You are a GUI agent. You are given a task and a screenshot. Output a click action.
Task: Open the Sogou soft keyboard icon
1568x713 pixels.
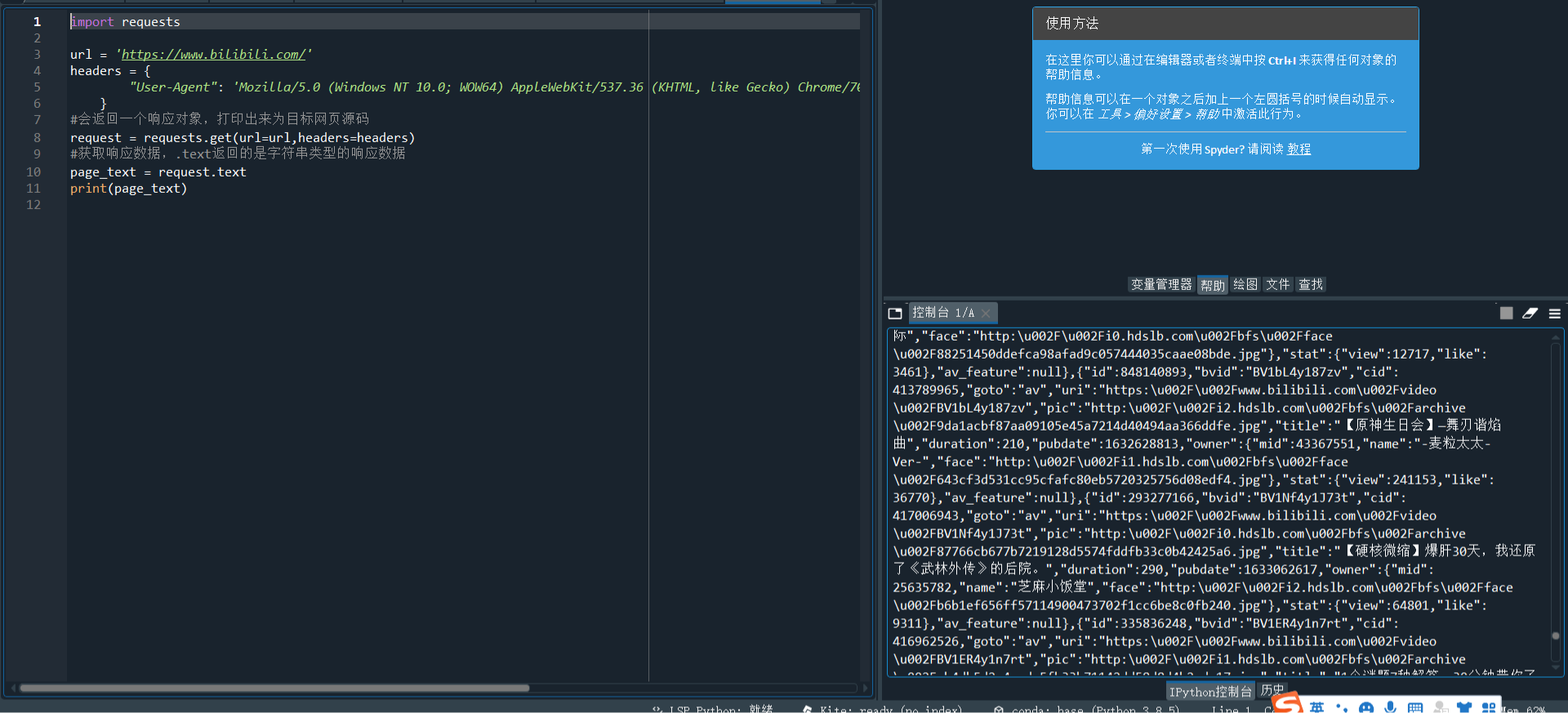click(1415, 708)
